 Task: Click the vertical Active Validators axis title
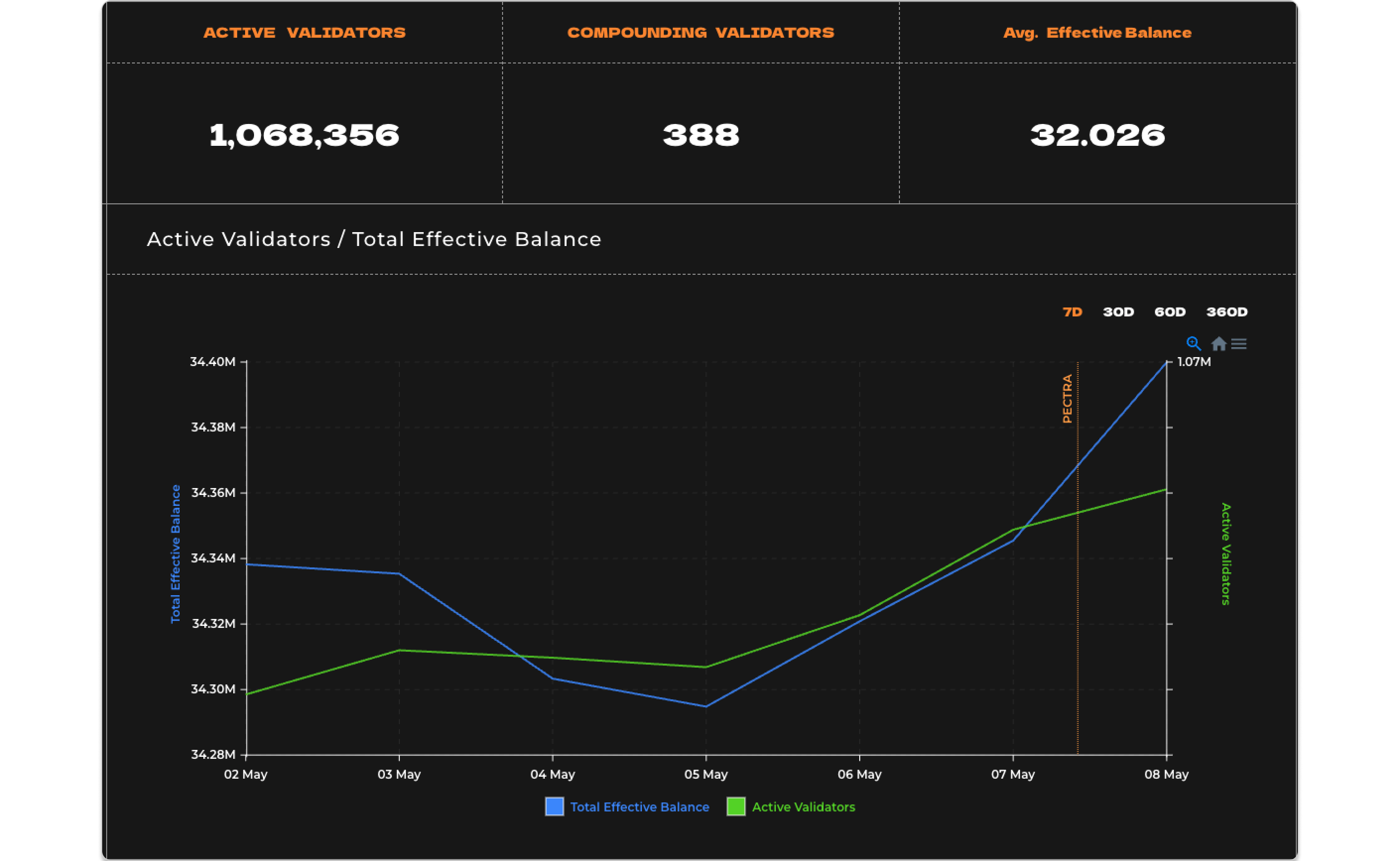point(1226,553)
